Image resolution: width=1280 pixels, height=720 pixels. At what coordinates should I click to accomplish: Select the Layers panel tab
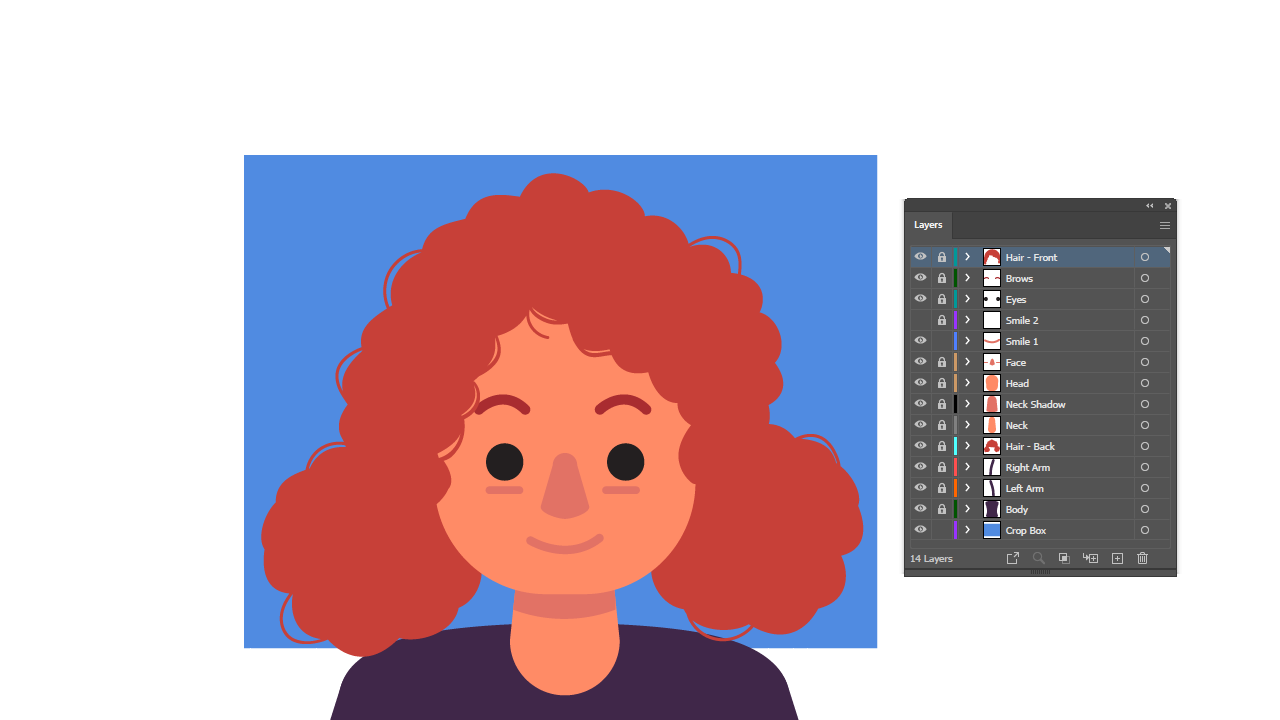click(x=928, y=225)
